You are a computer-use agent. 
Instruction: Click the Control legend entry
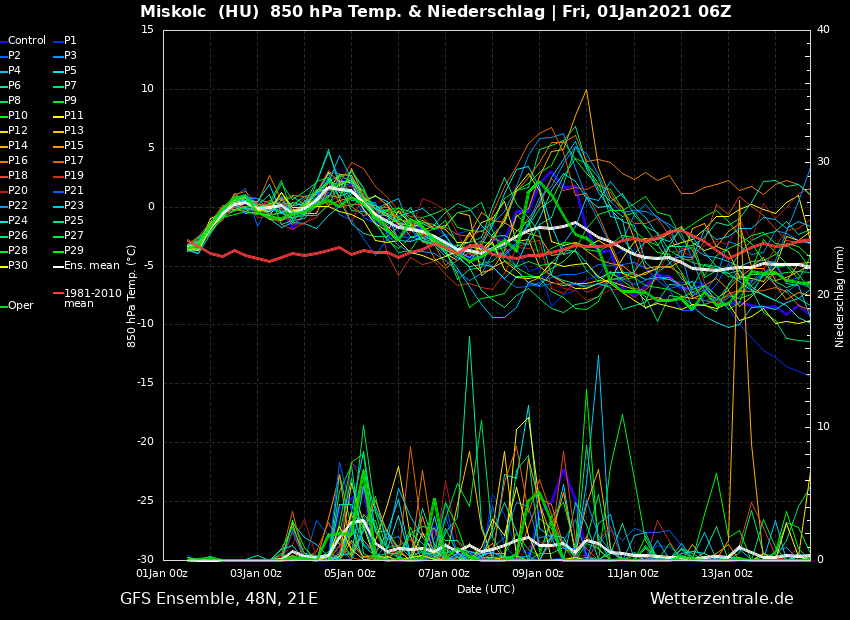click(x=27, y=41)
